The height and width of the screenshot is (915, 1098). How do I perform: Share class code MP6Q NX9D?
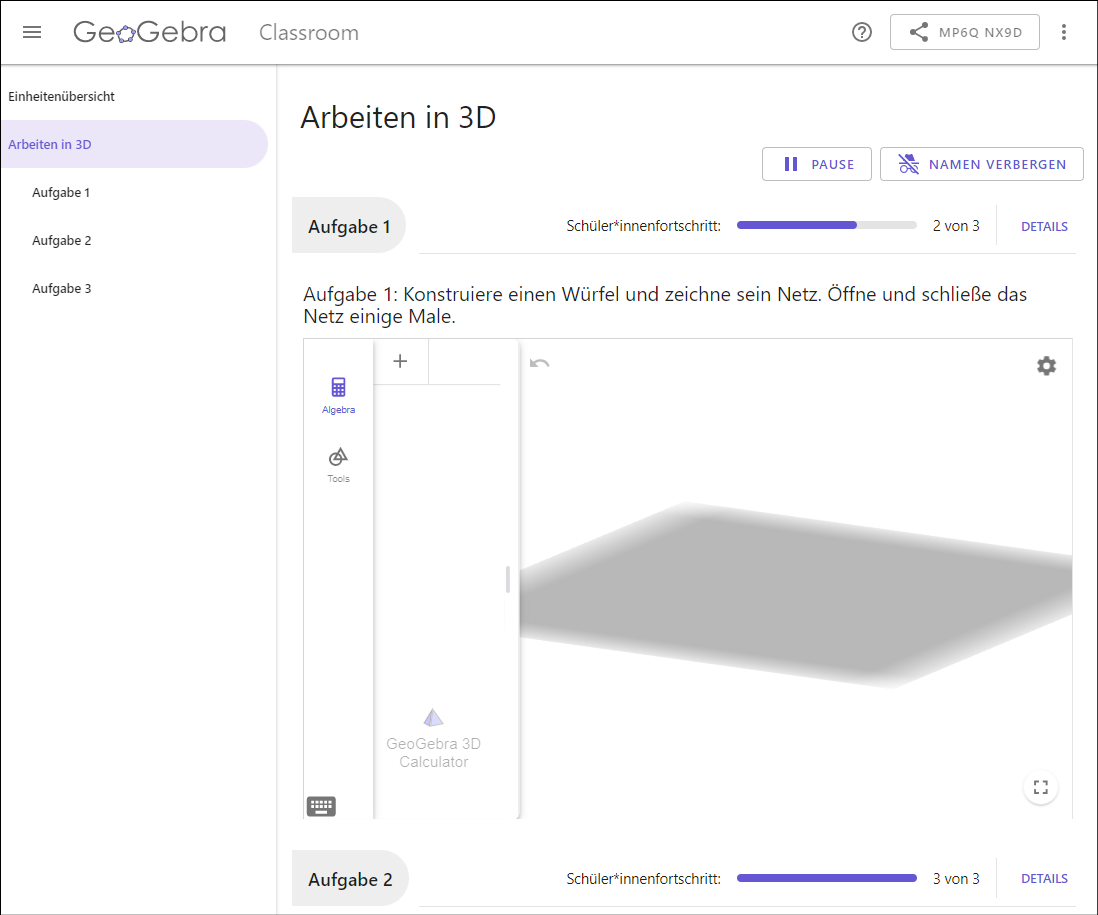tap(964, 32)
